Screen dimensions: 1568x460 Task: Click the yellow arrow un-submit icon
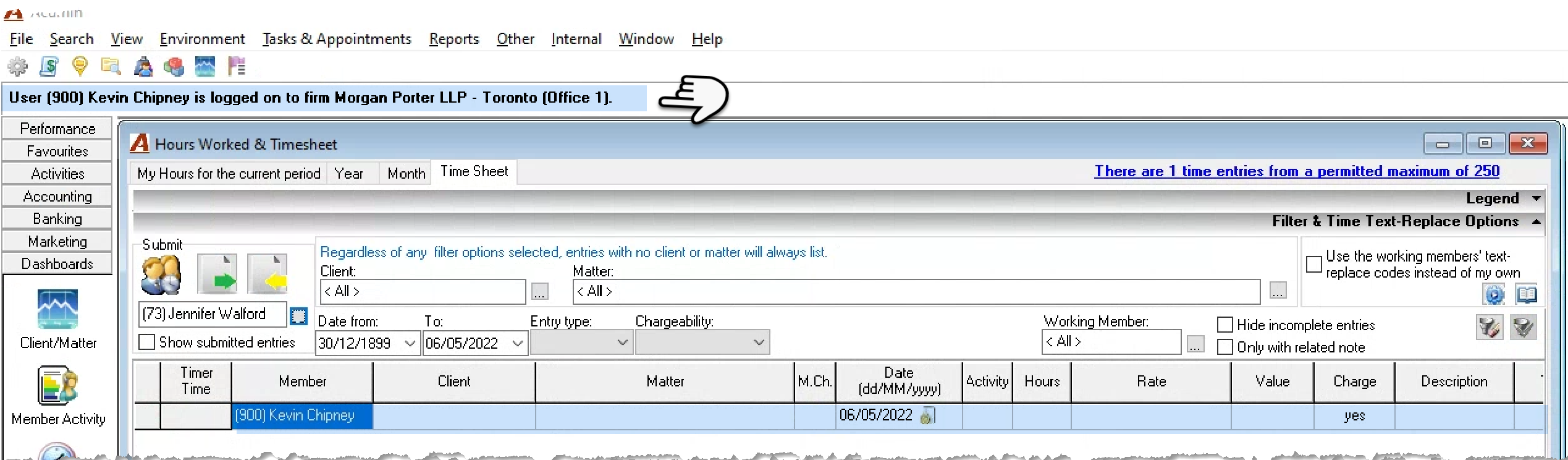pos(268,274)
